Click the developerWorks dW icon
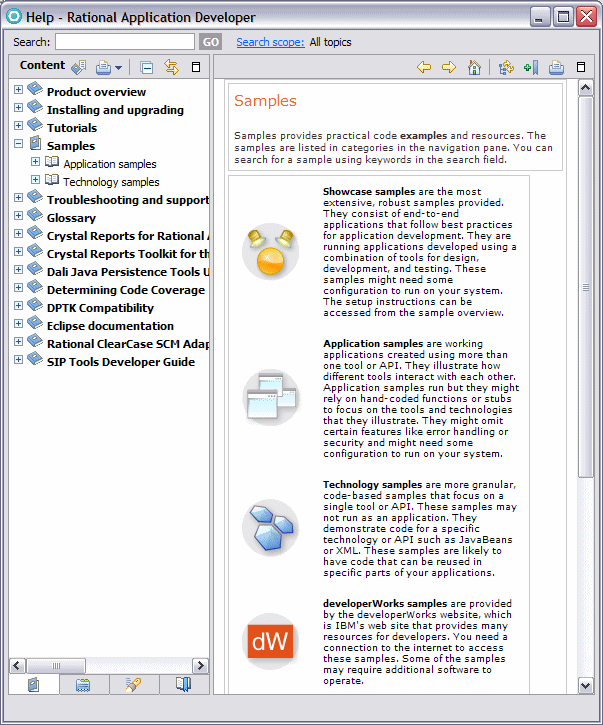 271,641
